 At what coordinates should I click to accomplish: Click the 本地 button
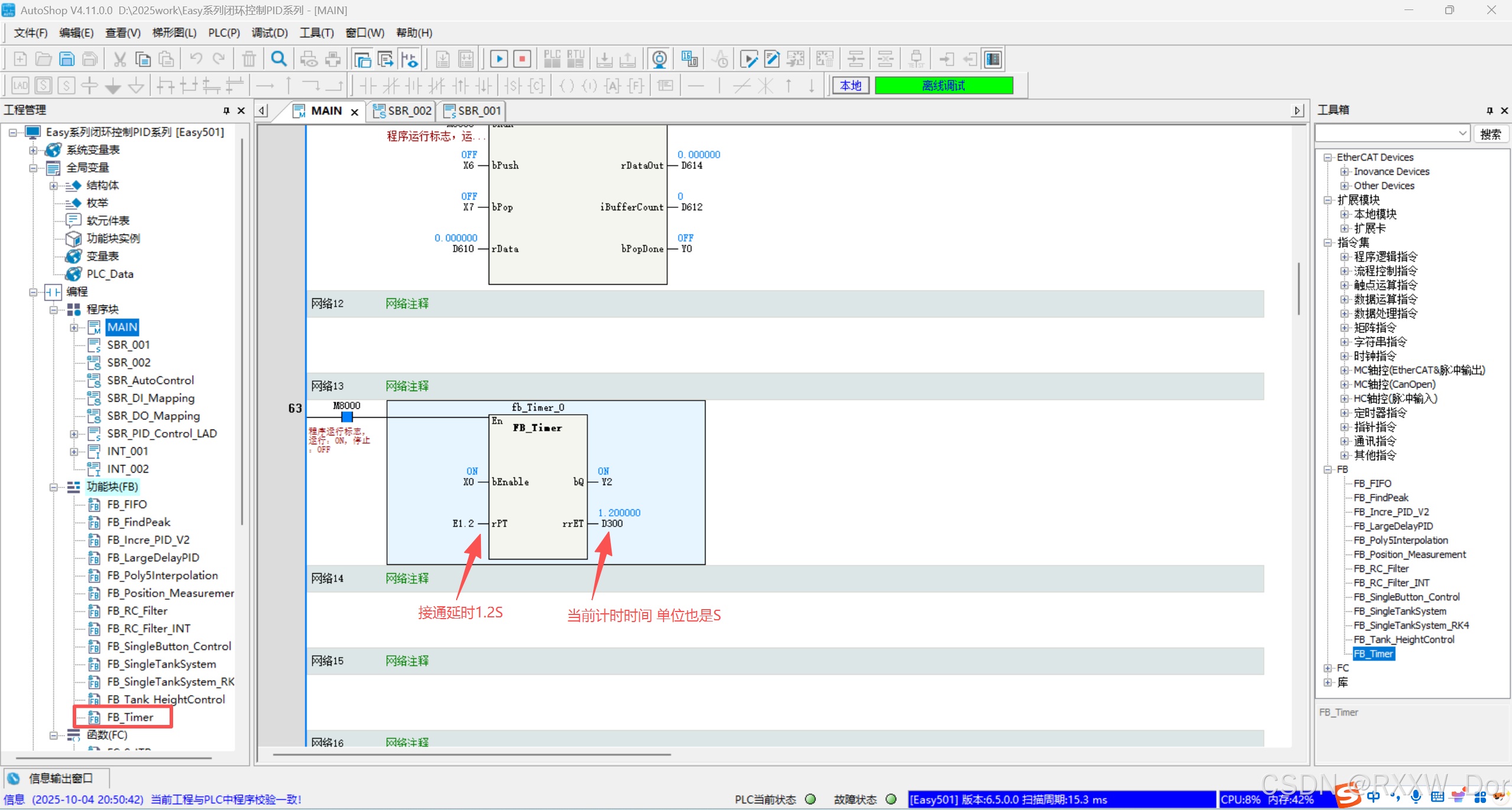pyautogui.click(x=850, y=86)
